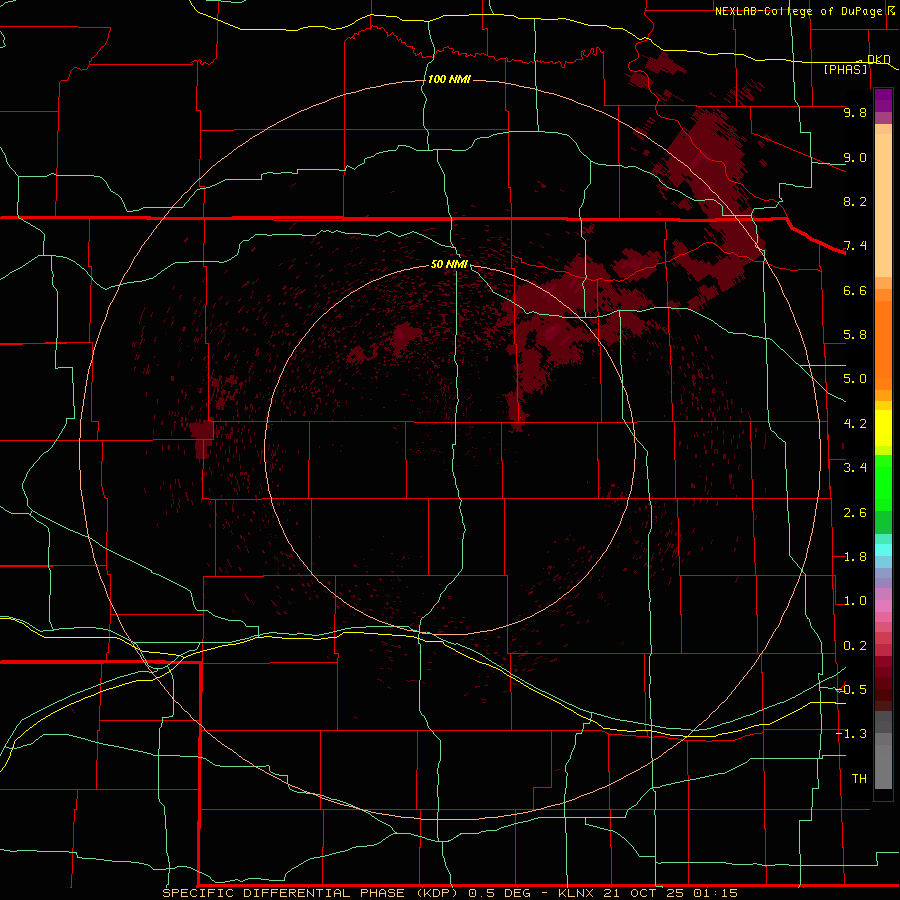Click the 0.2 color scale value
This screenshot has width=900, height=900.
coord(855,646)
